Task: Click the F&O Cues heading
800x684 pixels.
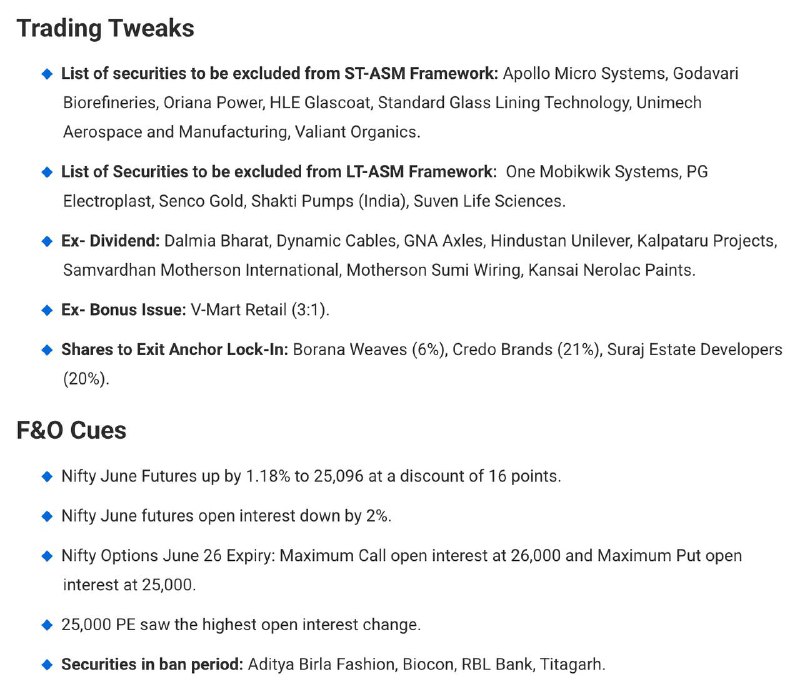Action: coord(71,430)
